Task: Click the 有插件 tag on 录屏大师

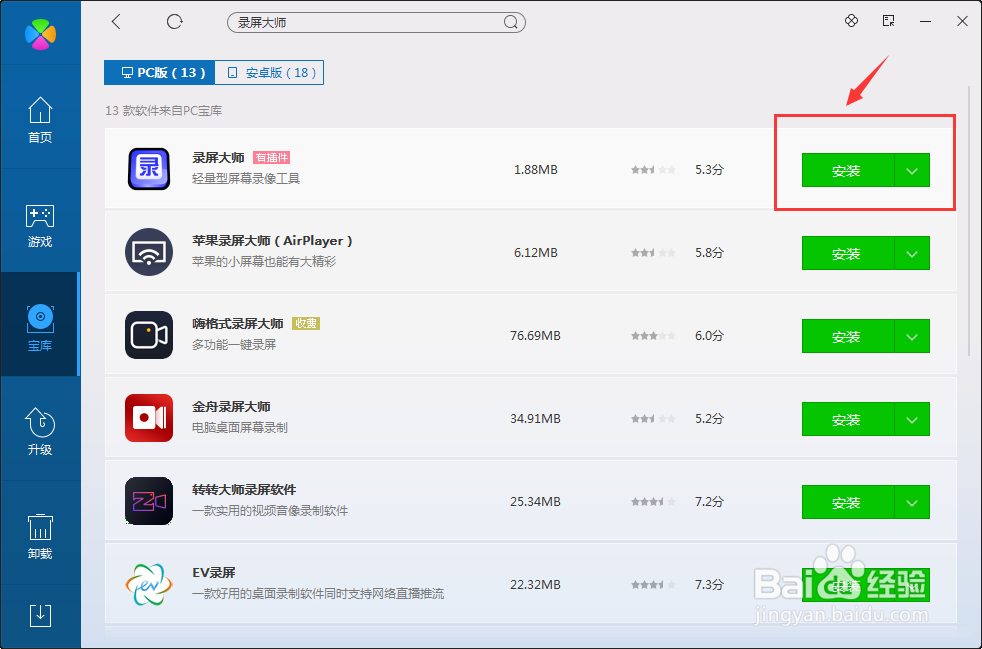Action: pyautogui.click(x=272, y=158)
